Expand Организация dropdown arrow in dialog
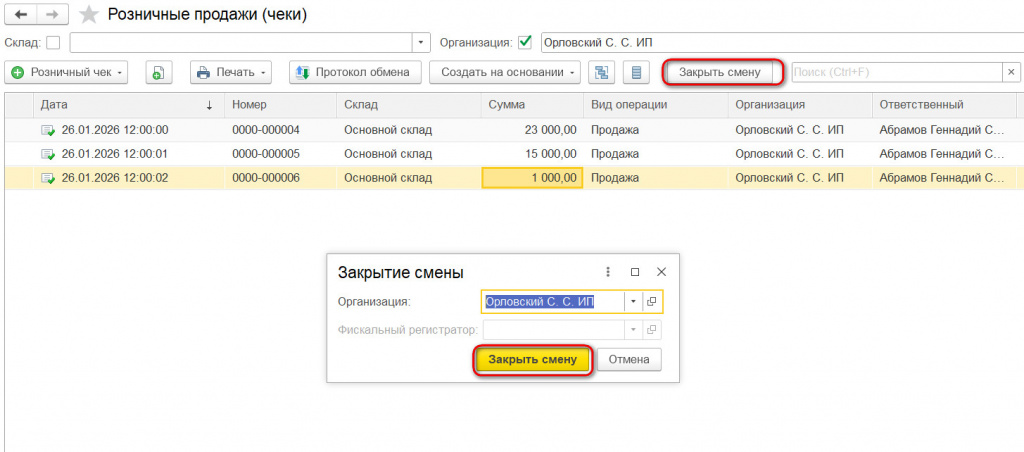The width and height of the screenshot is (1024, 452). point(633,302)
